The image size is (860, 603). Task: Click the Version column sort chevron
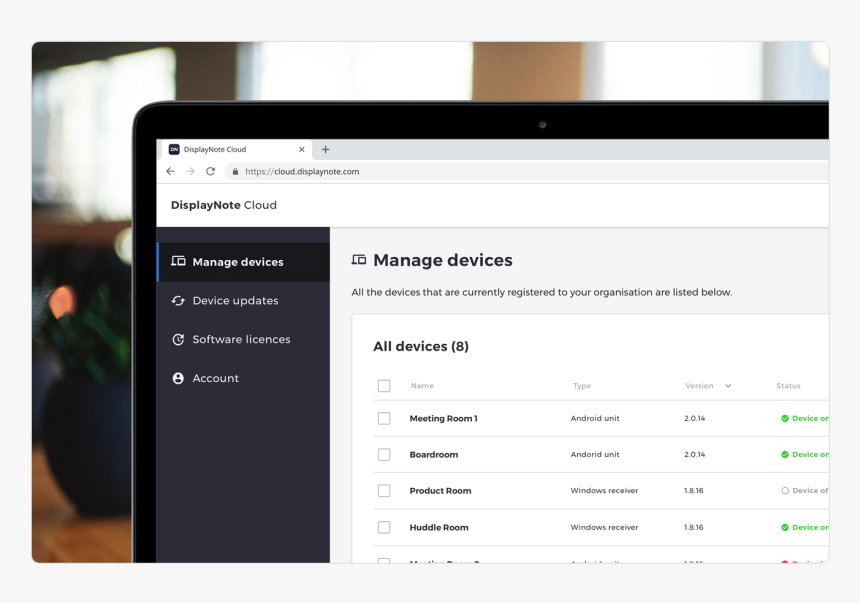tap(728, 386)
